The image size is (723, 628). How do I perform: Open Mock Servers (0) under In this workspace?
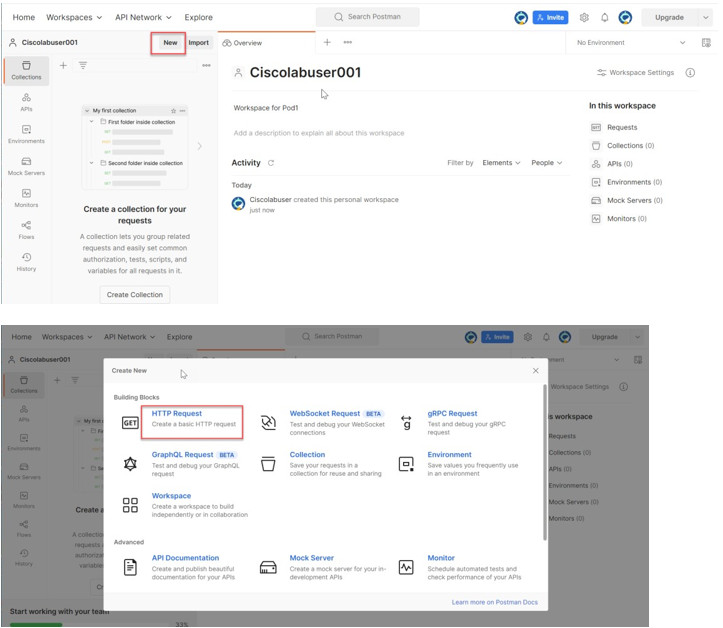point(627,201)
